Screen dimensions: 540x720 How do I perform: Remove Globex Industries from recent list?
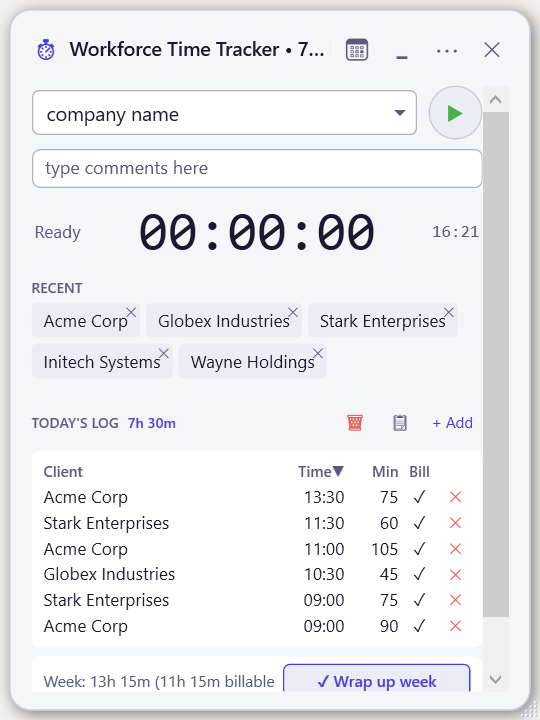click(293, 312)
